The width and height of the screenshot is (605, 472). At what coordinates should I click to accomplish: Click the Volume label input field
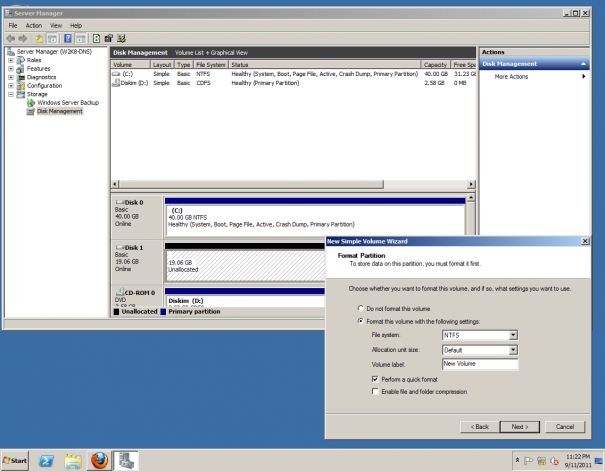pos(480,364)
